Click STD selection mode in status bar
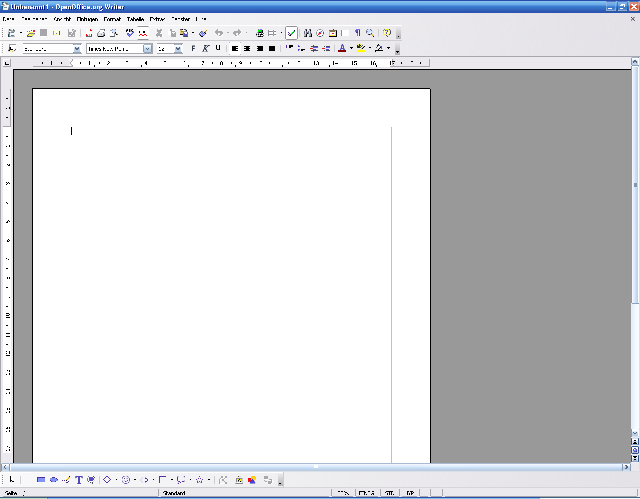 coord(389,493)
